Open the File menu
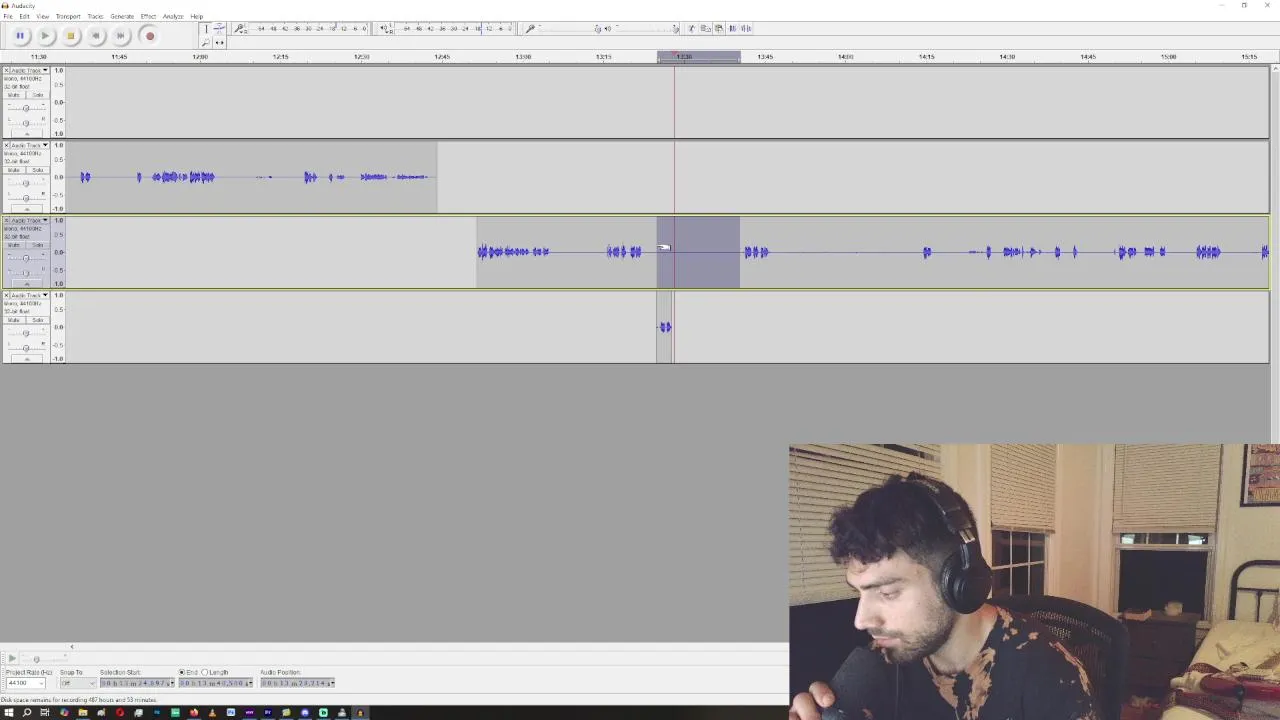Screen dimensions: 1280x720 tap(8, 16)
